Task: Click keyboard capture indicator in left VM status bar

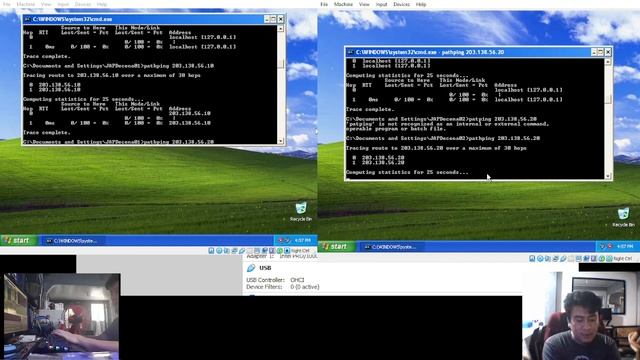Action: (287, 251)
